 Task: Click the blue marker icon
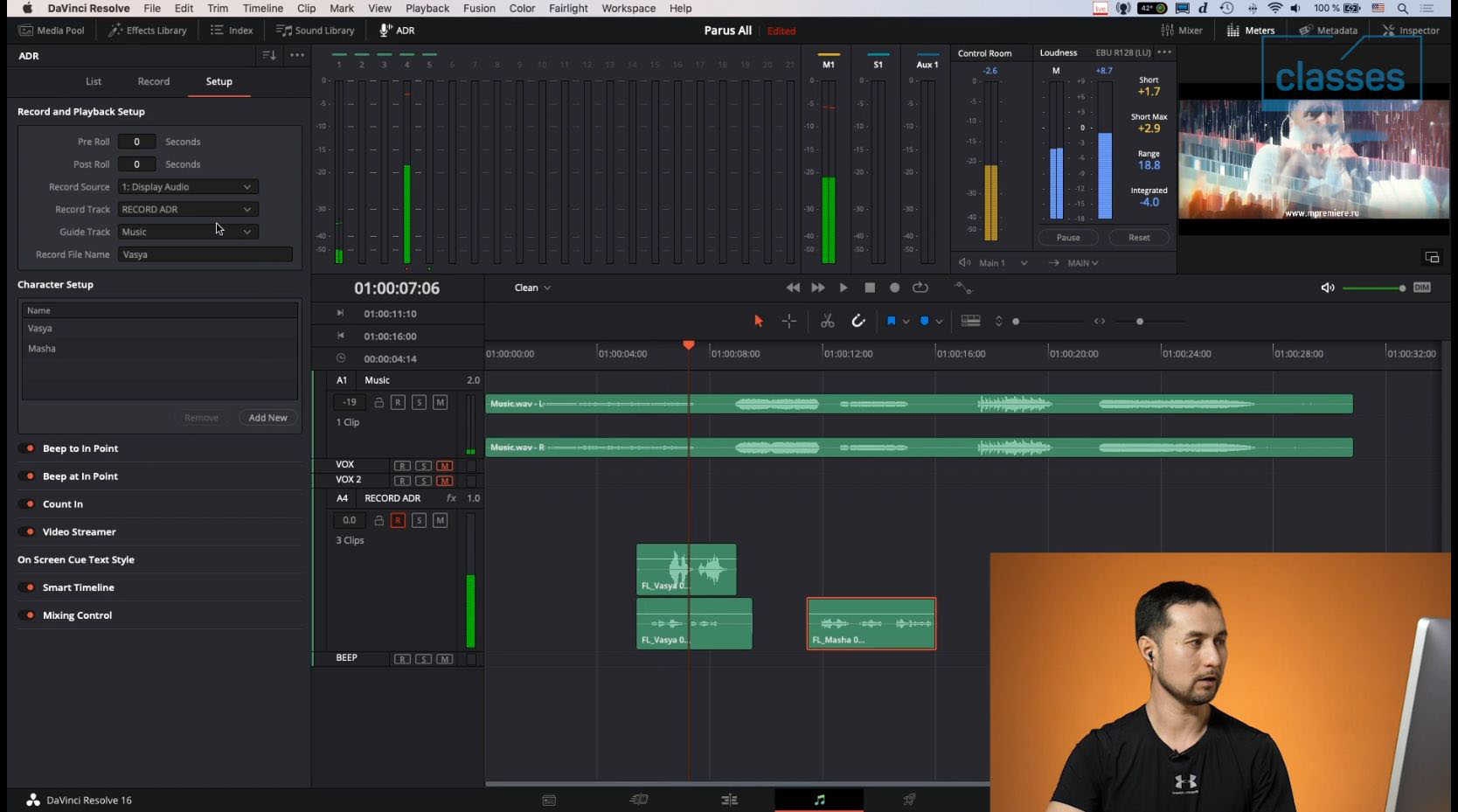pyautogui.click(x=924, y=321)
